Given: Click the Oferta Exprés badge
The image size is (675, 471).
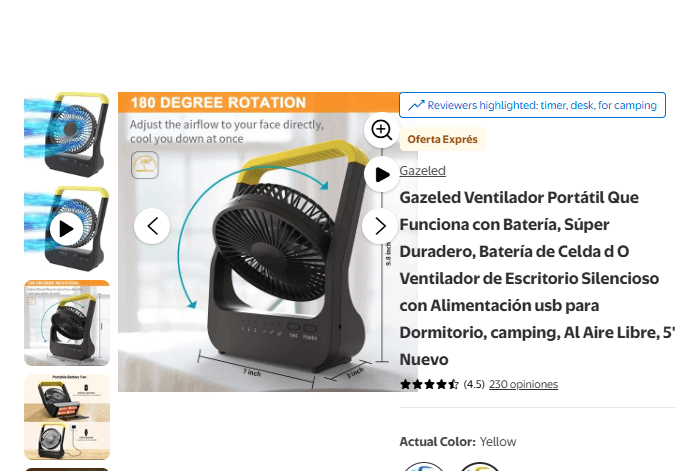Looking at the screenshot, I should tap(443, 139).
